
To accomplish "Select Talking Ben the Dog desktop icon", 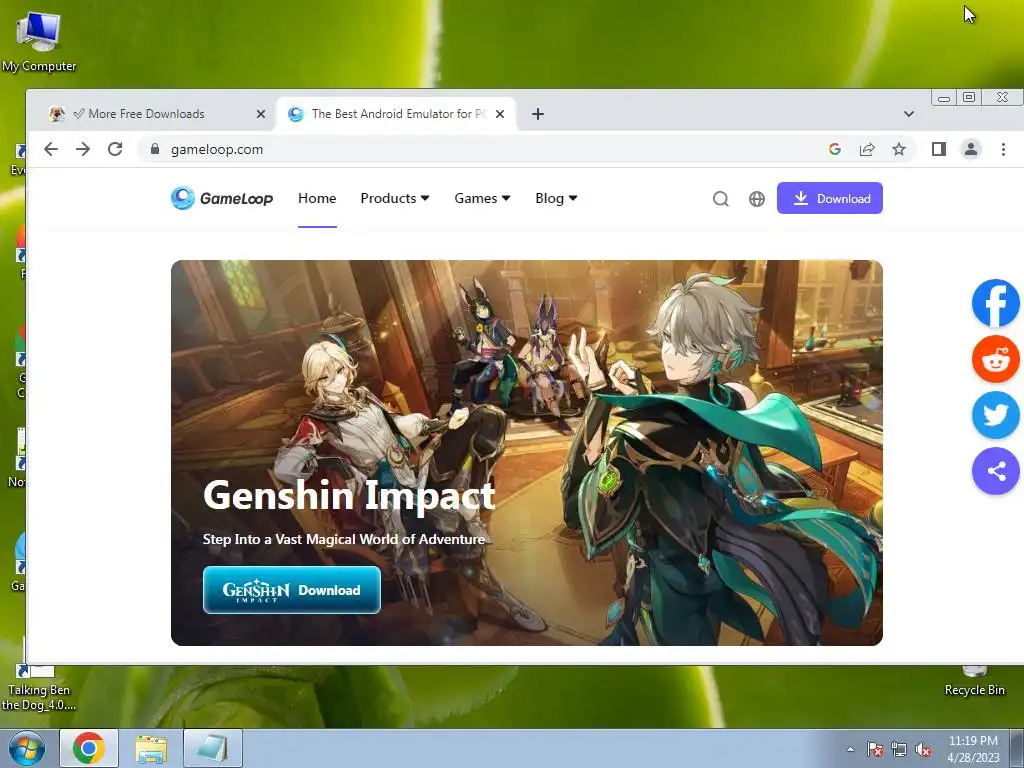I will click(x=38, y=689).
